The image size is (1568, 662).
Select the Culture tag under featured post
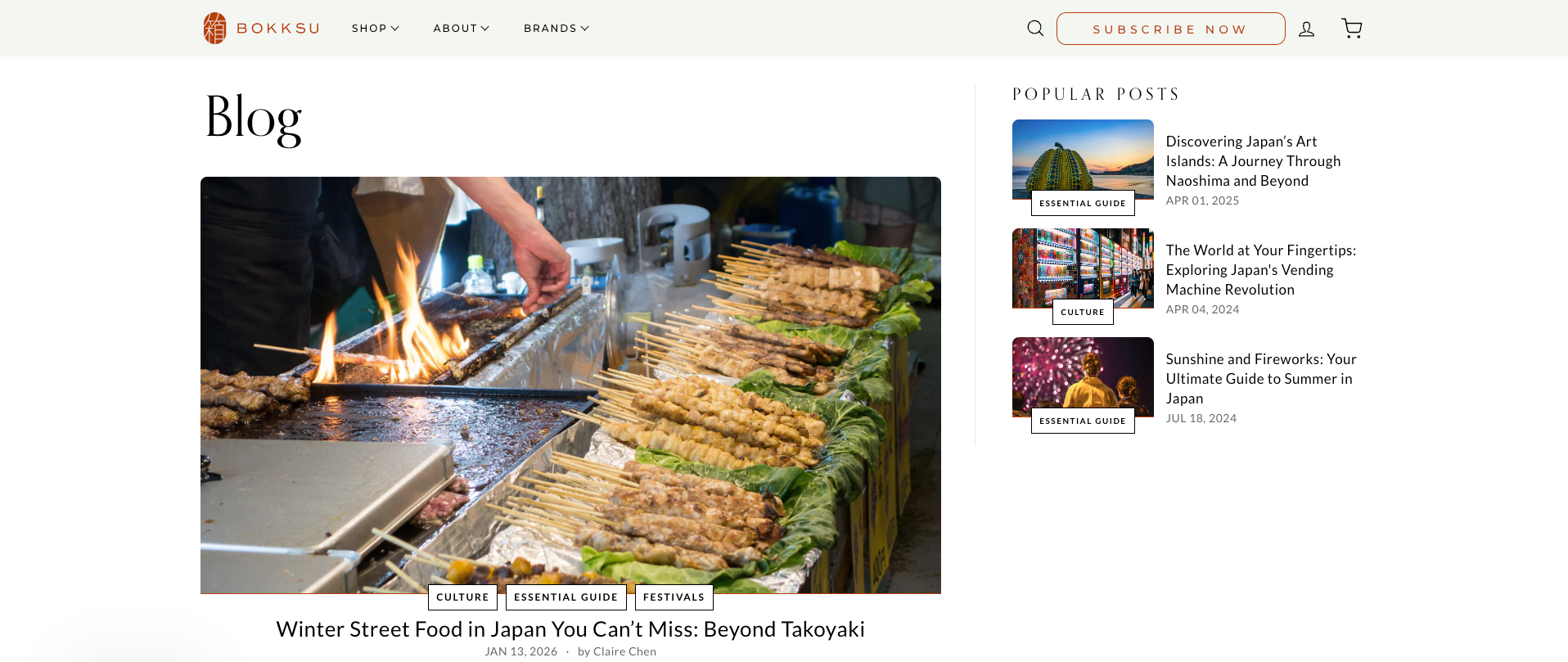click(x=462, y=597)
